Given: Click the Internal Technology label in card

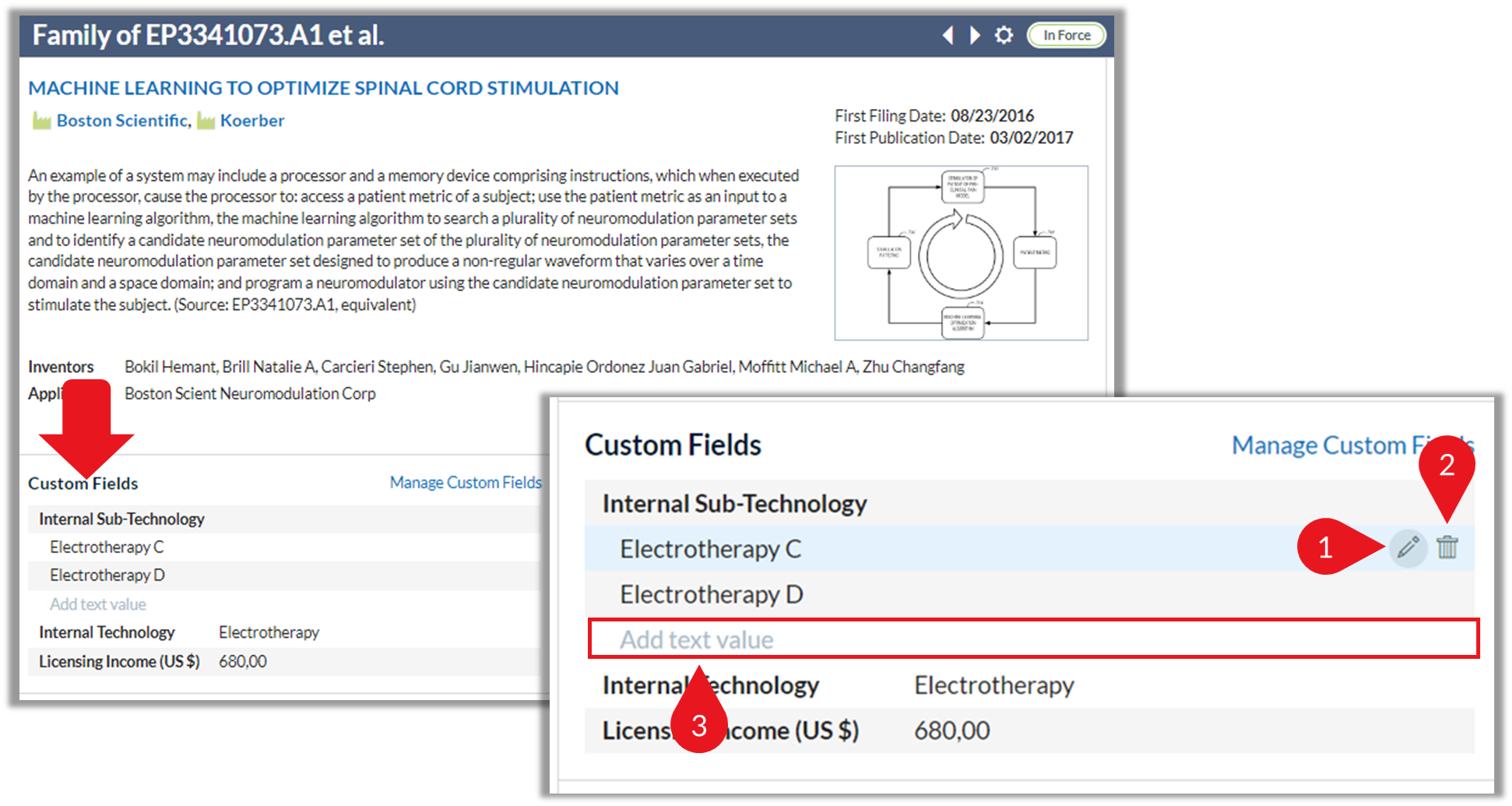Looking at the screenshot, I should pyautogui.click(x=107, y=632).
